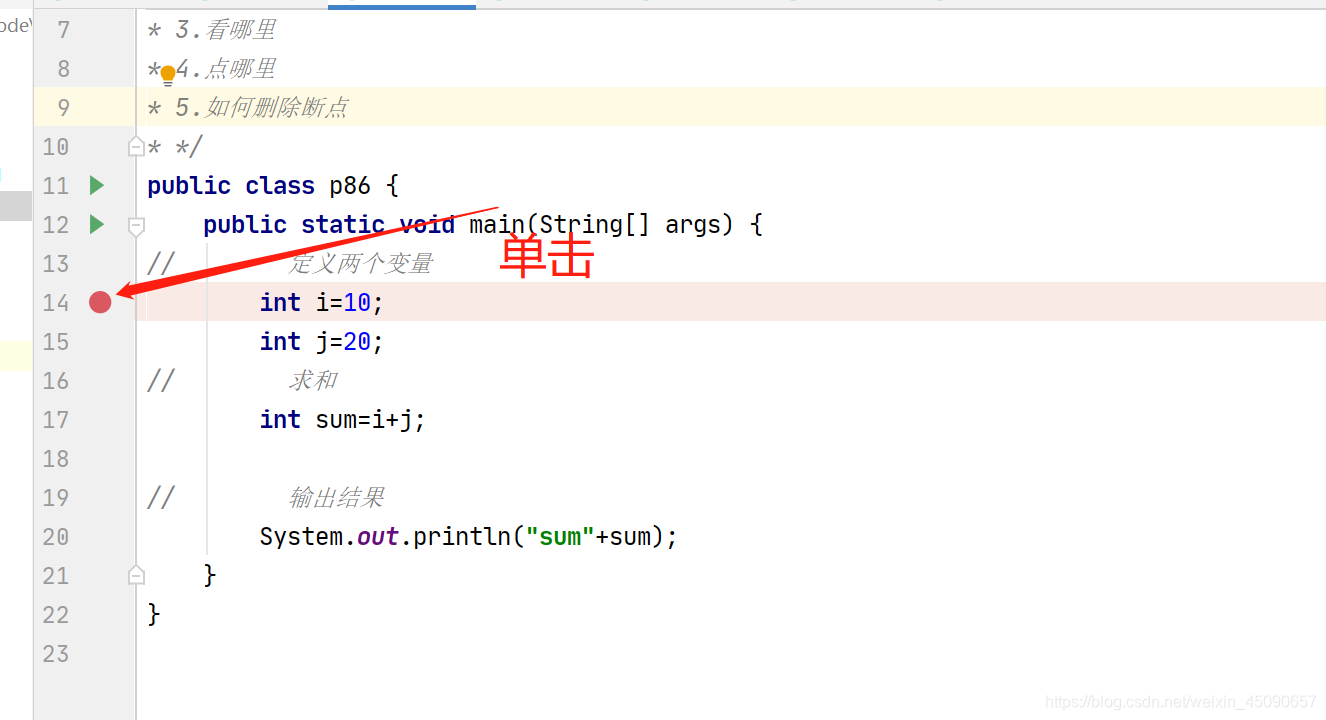Collapse the method using line 21 fold marker

click(137, 575)
